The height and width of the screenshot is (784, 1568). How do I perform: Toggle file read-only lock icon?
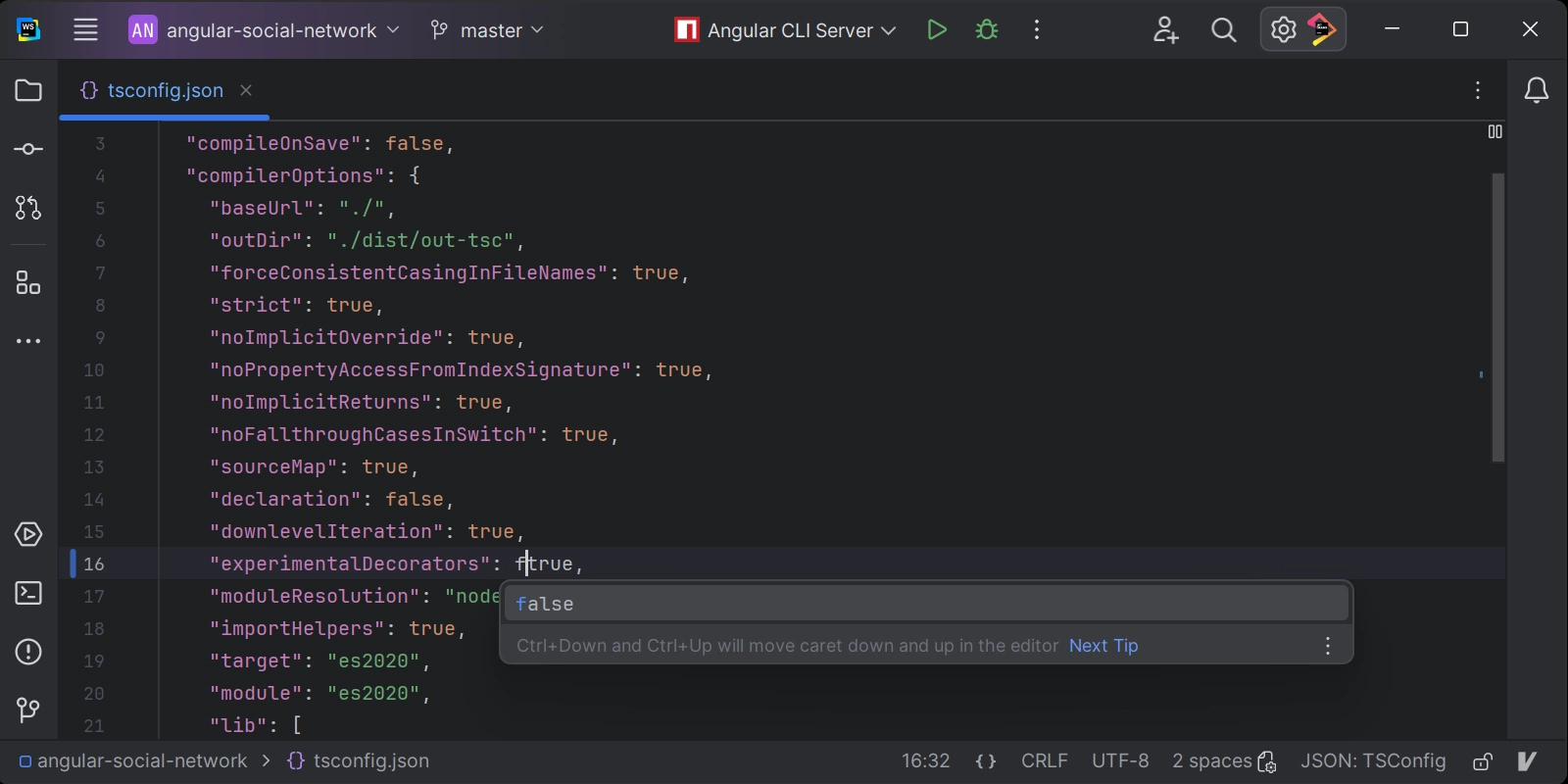[x=1483, y=761]
